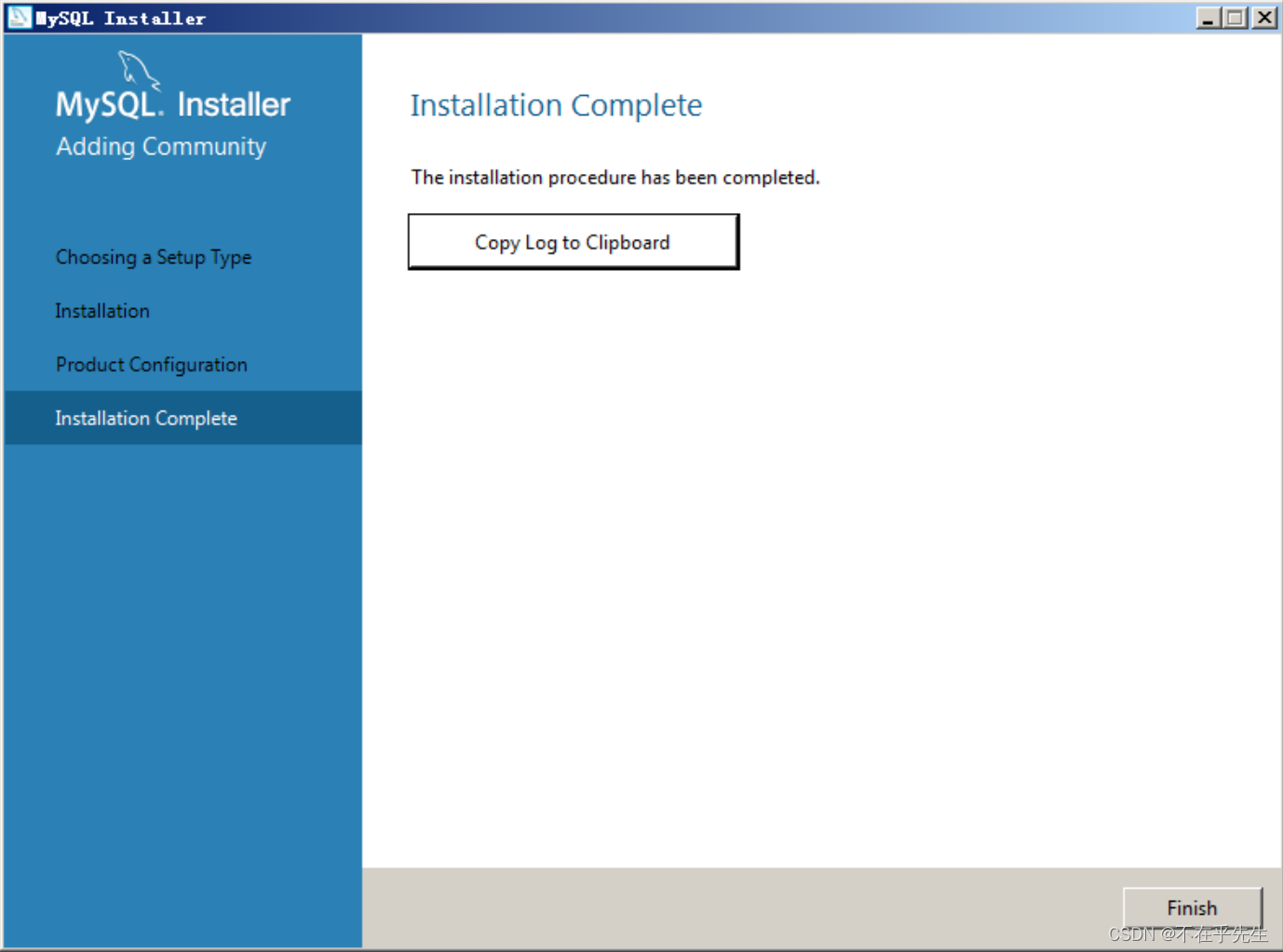The width and height of the screenshot is (1283, 952).
Task: Click the 'Adding Community' subtitle text
Action: pos(161,147)
